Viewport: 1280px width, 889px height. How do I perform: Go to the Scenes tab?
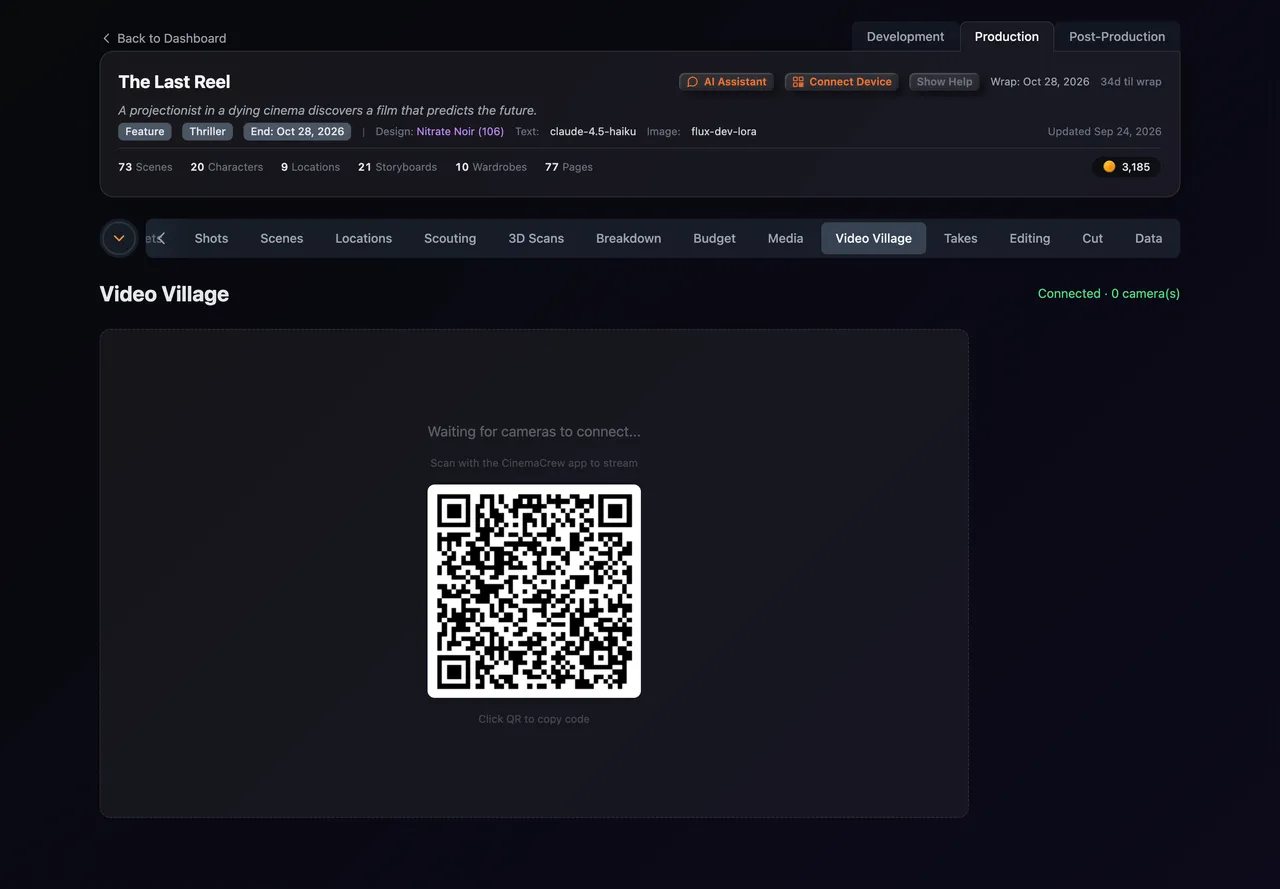pyautogui.click(x=282, y=238)
